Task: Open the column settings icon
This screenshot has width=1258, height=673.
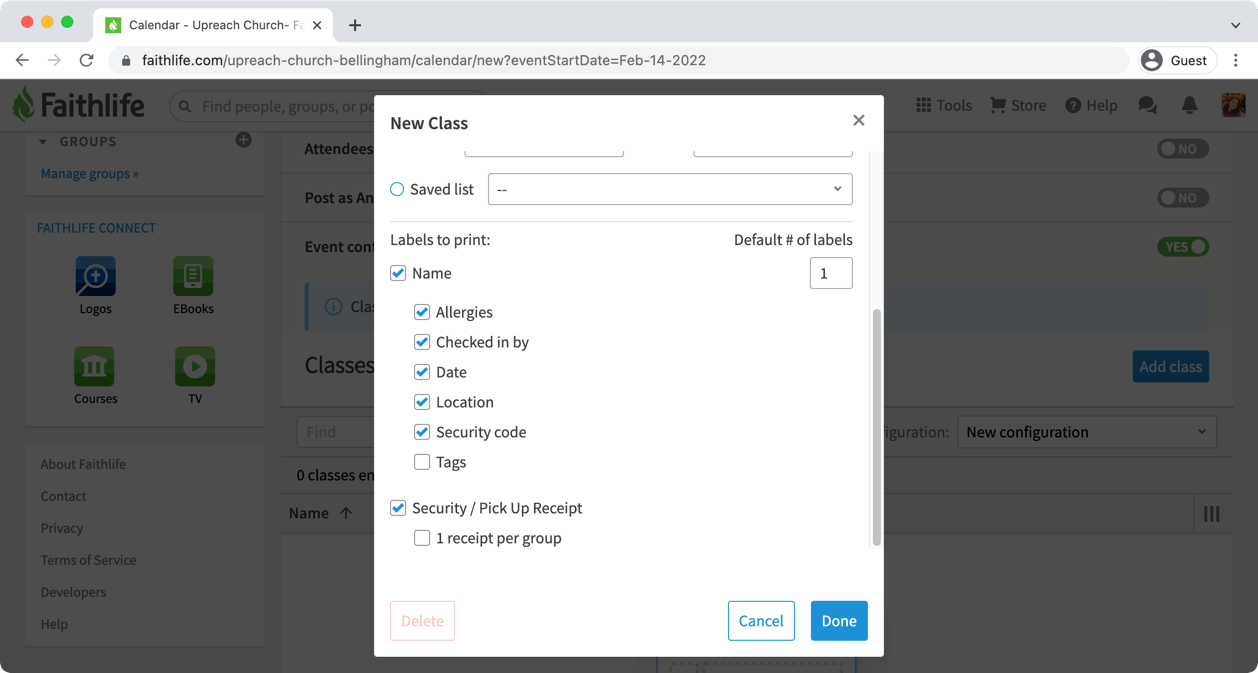Action: 1211,514
